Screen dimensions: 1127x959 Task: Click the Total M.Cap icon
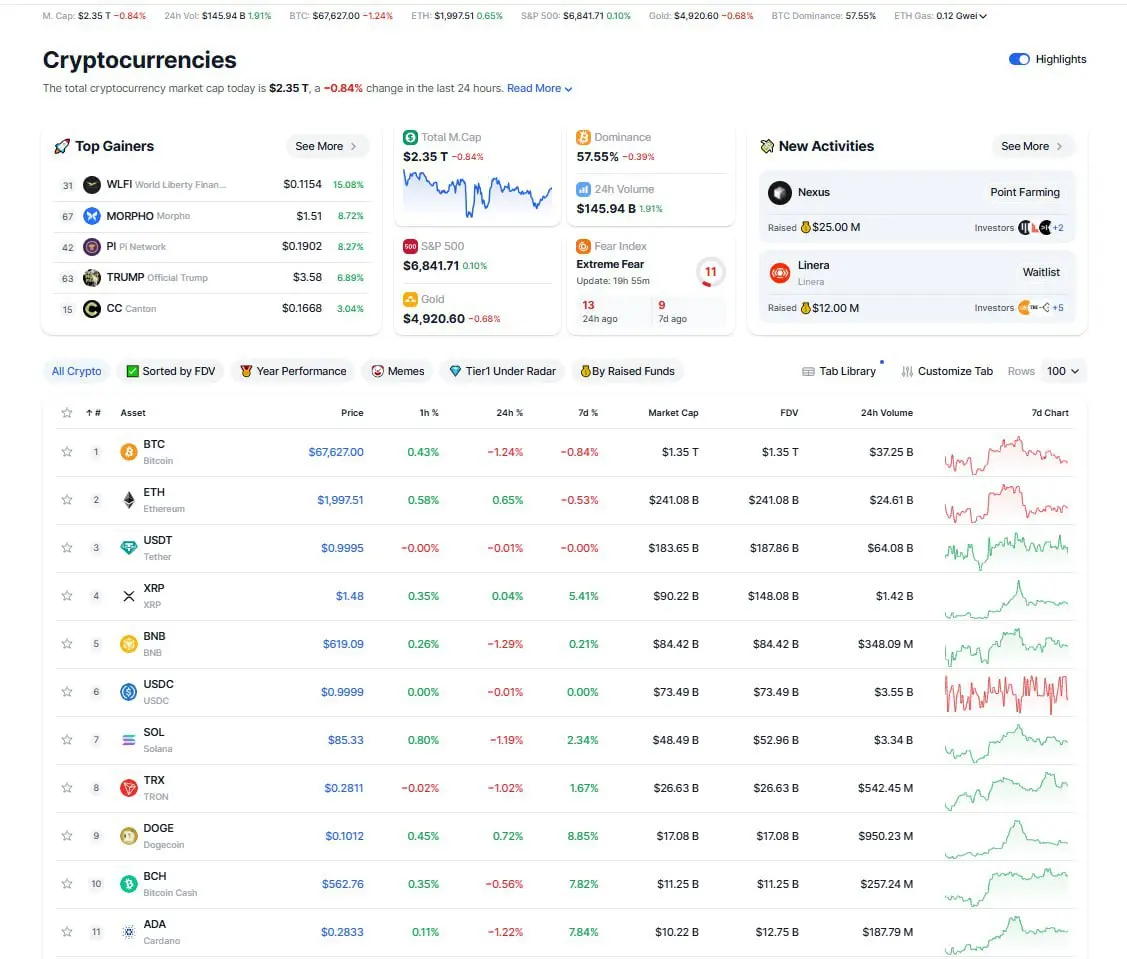tap(410, 137)
